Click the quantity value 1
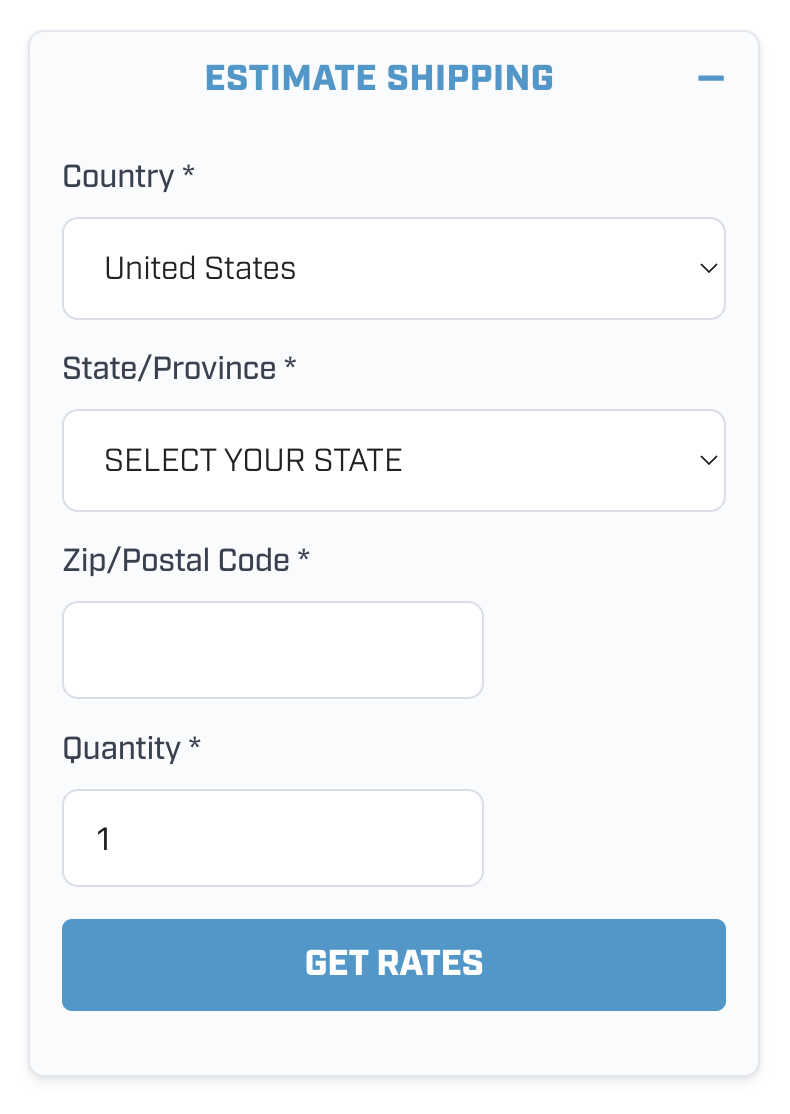The image size is (790, 1114). [x=103, y=839]
